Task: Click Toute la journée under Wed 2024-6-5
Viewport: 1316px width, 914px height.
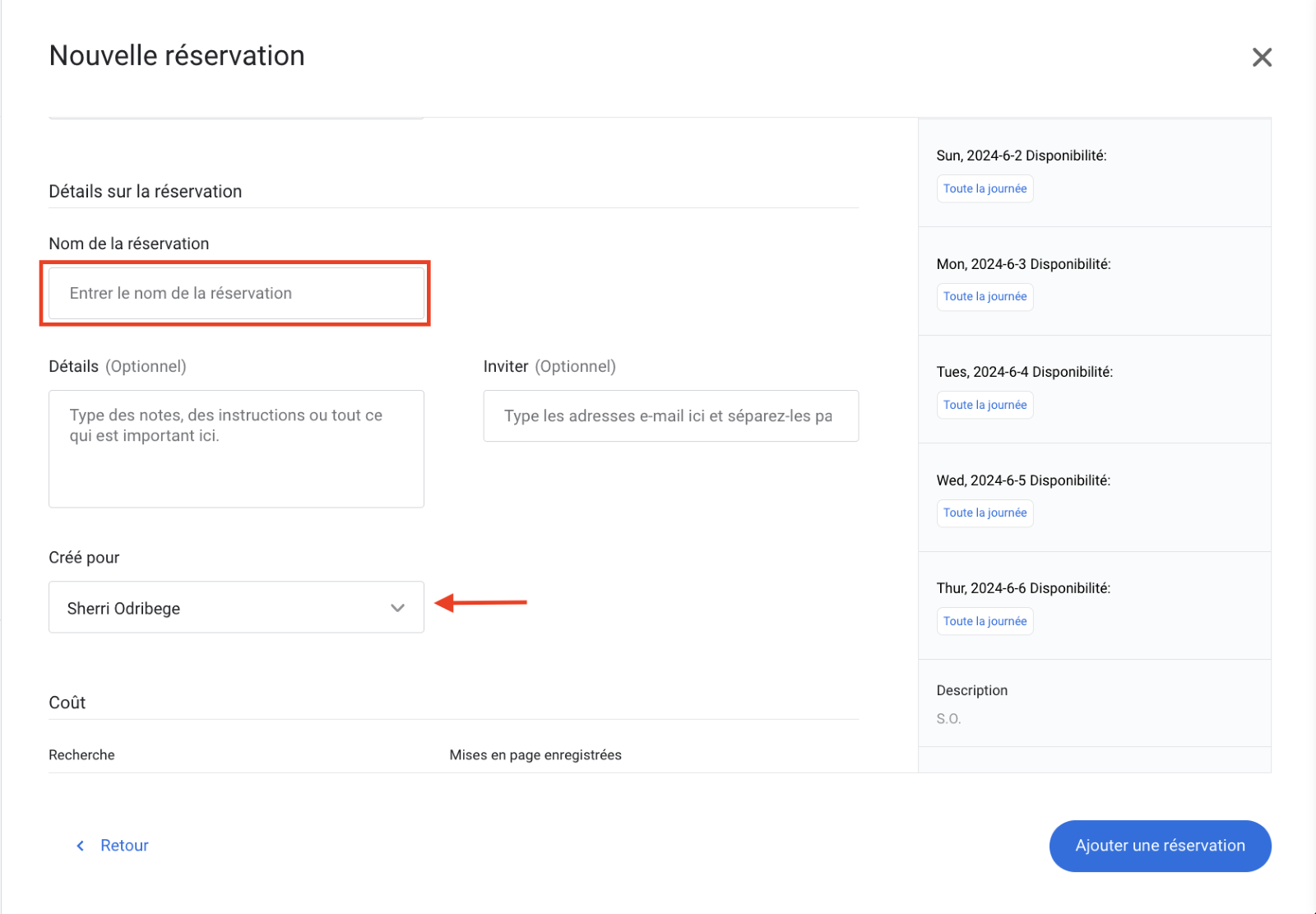Action: pyautogui.click(x=985, y=513)
